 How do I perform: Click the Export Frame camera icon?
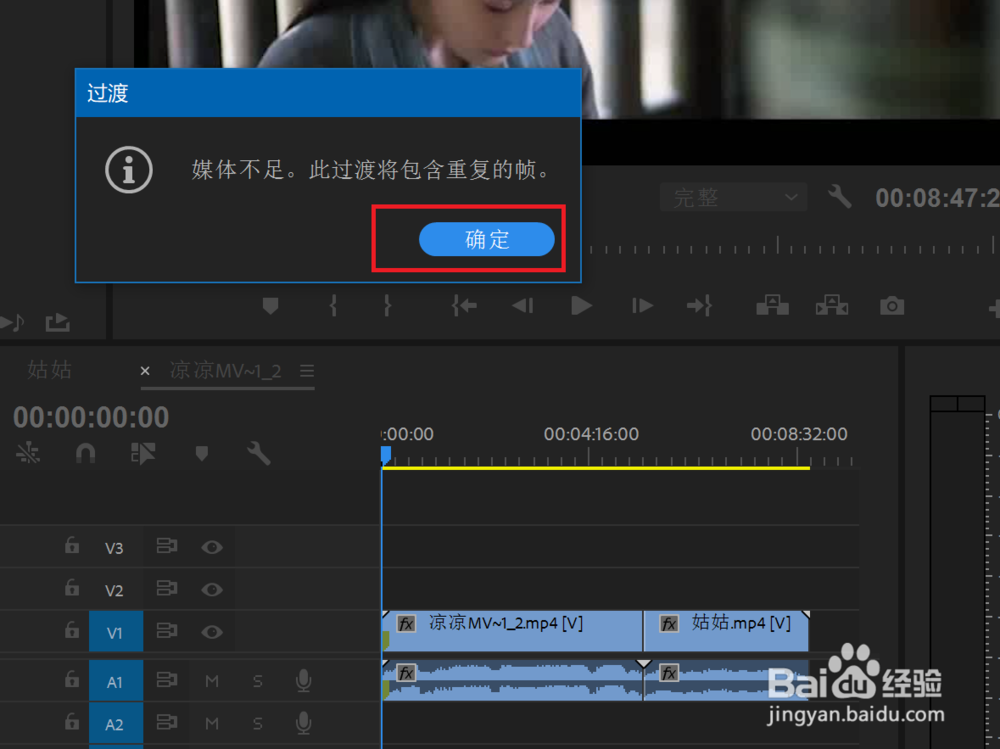click(x=891, y=305)
